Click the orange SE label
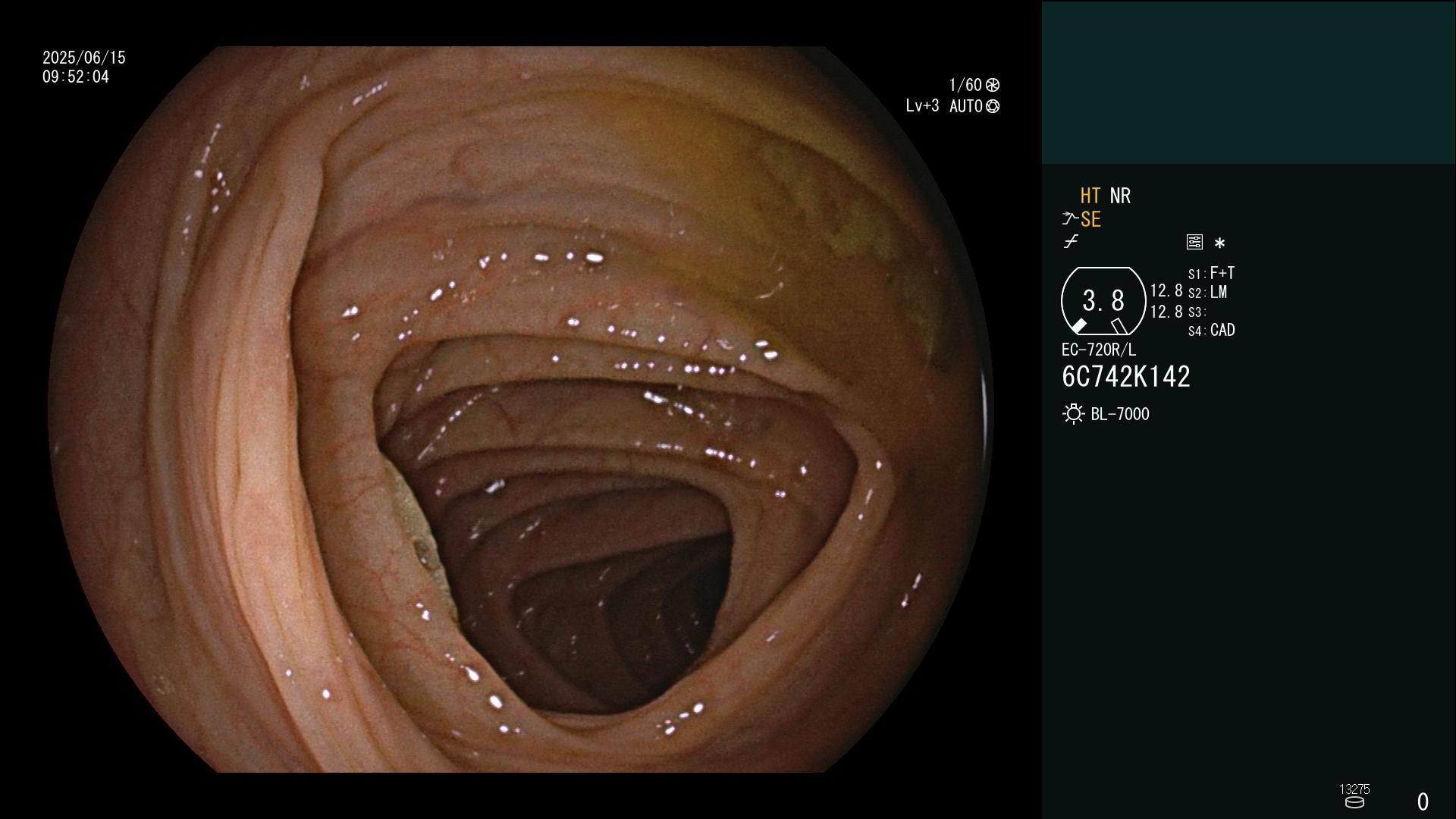The width and height of the screenshot is (1456, 819). [x=1090, y=220]
